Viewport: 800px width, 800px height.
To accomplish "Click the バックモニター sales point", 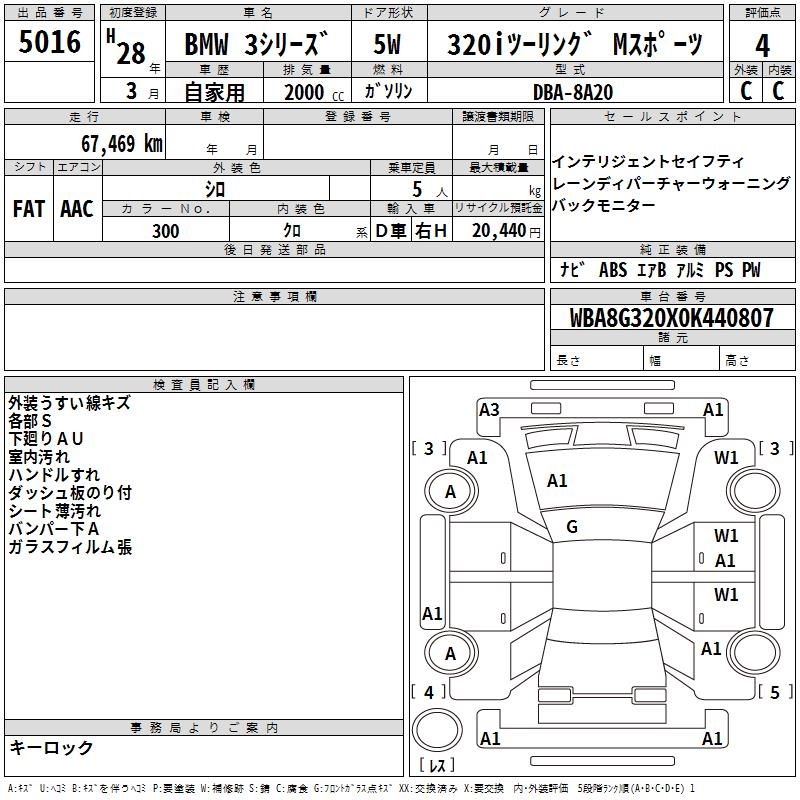I will [x=604, y=205].
